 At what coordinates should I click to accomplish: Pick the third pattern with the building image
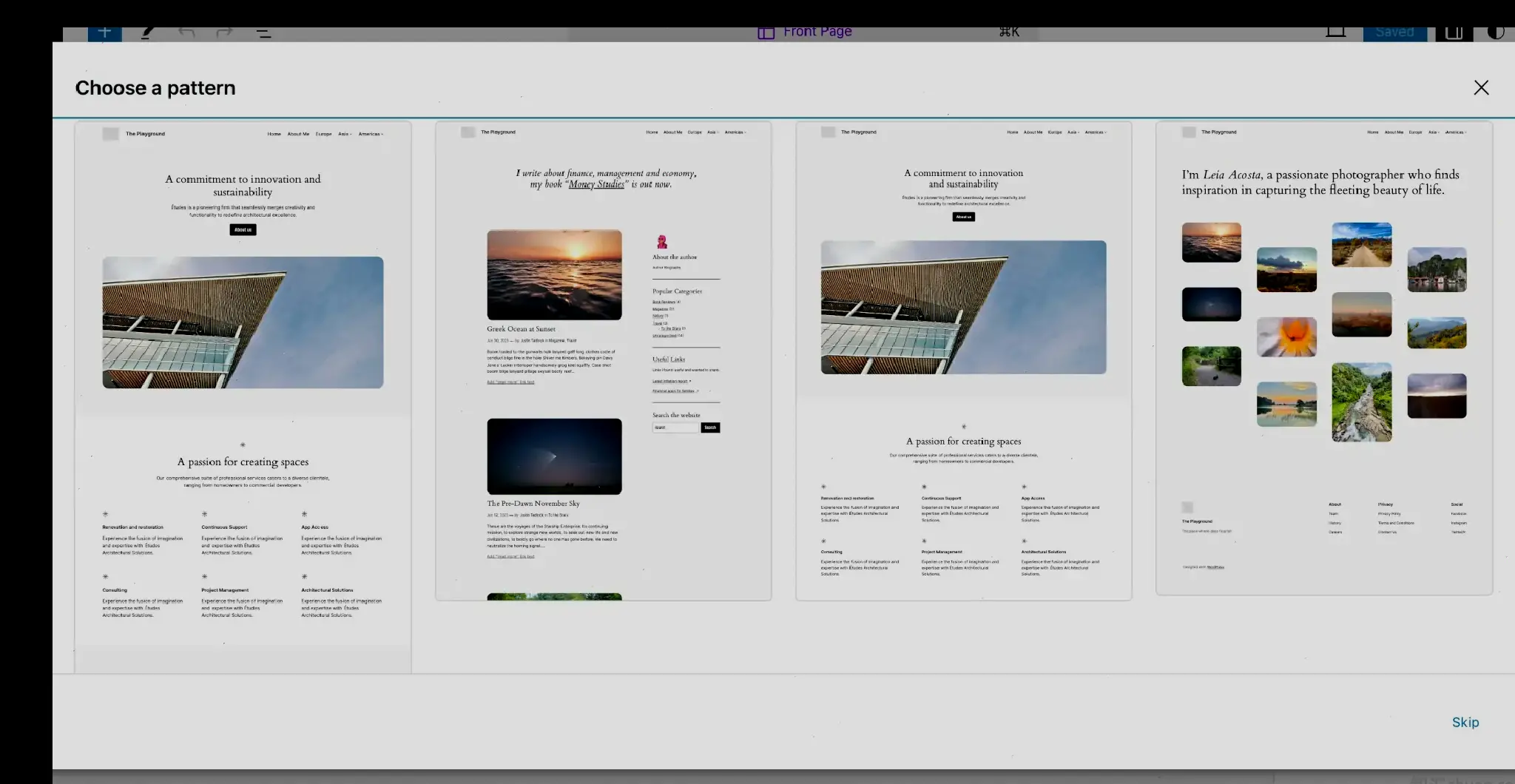pyautogui.click(x=963, y=361)
